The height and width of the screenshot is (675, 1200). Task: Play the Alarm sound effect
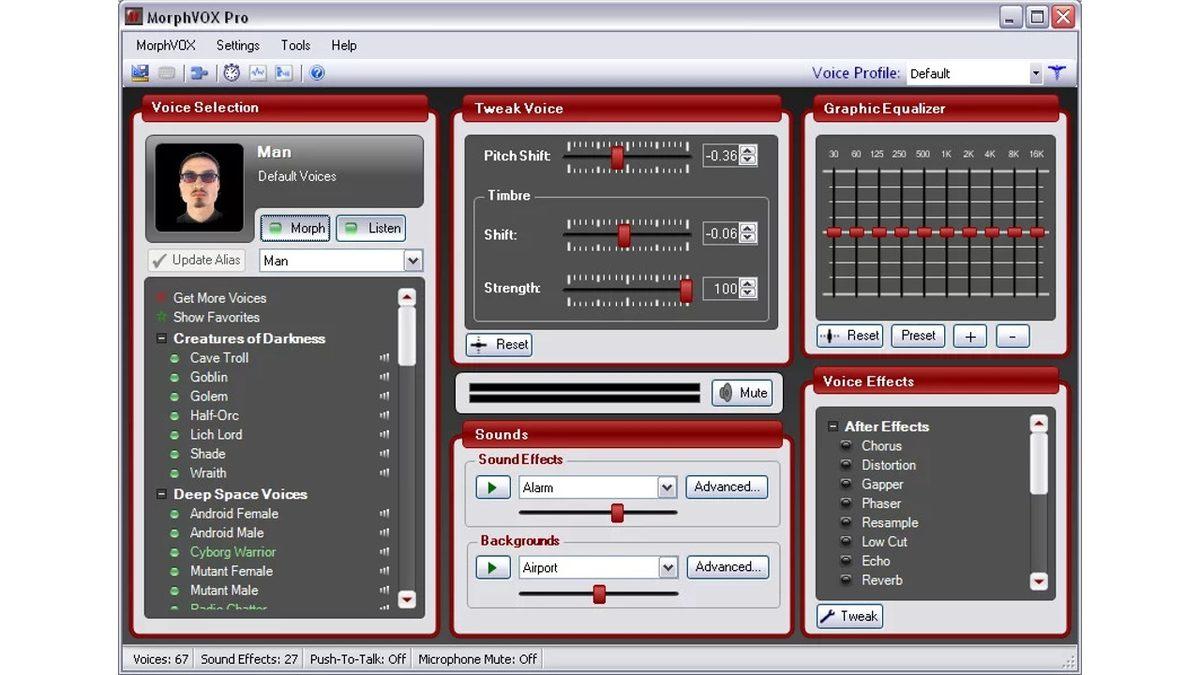[492, 488]
